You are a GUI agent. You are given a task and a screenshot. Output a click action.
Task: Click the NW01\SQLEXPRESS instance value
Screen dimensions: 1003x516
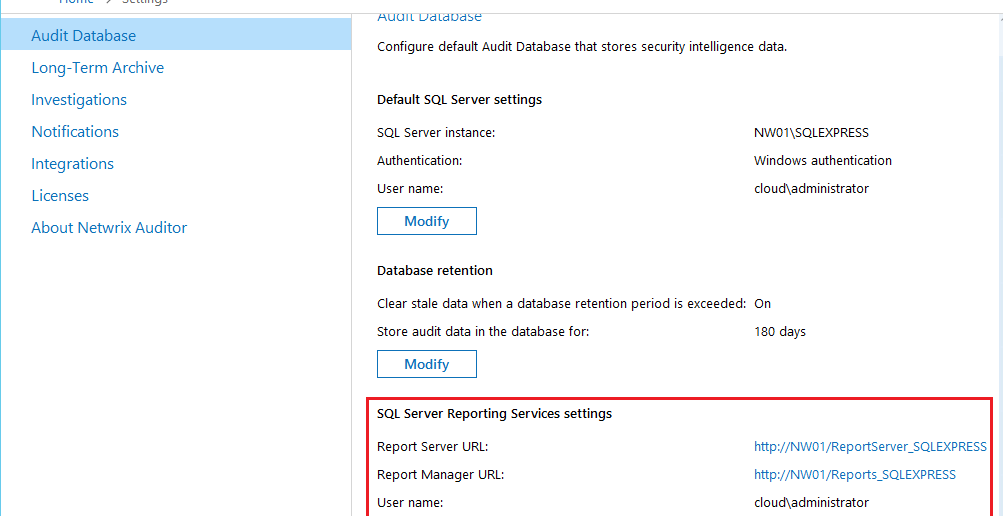tap(811, 132)
